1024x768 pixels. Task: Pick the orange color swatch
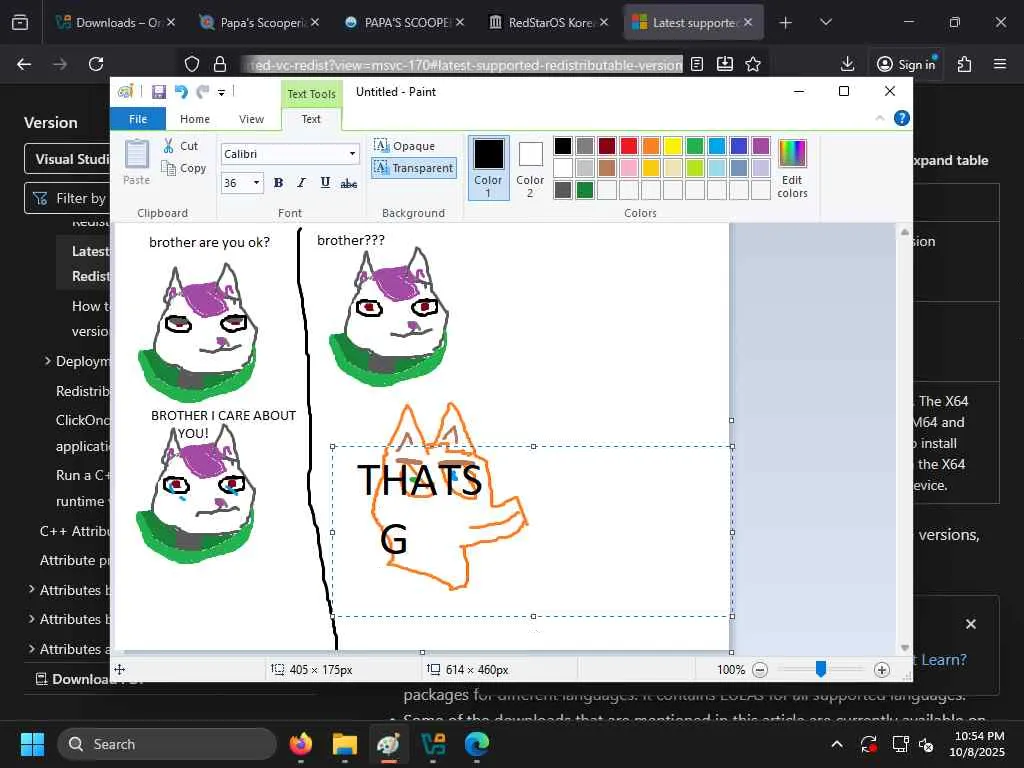pyautogui.click(x=650, y=146)
